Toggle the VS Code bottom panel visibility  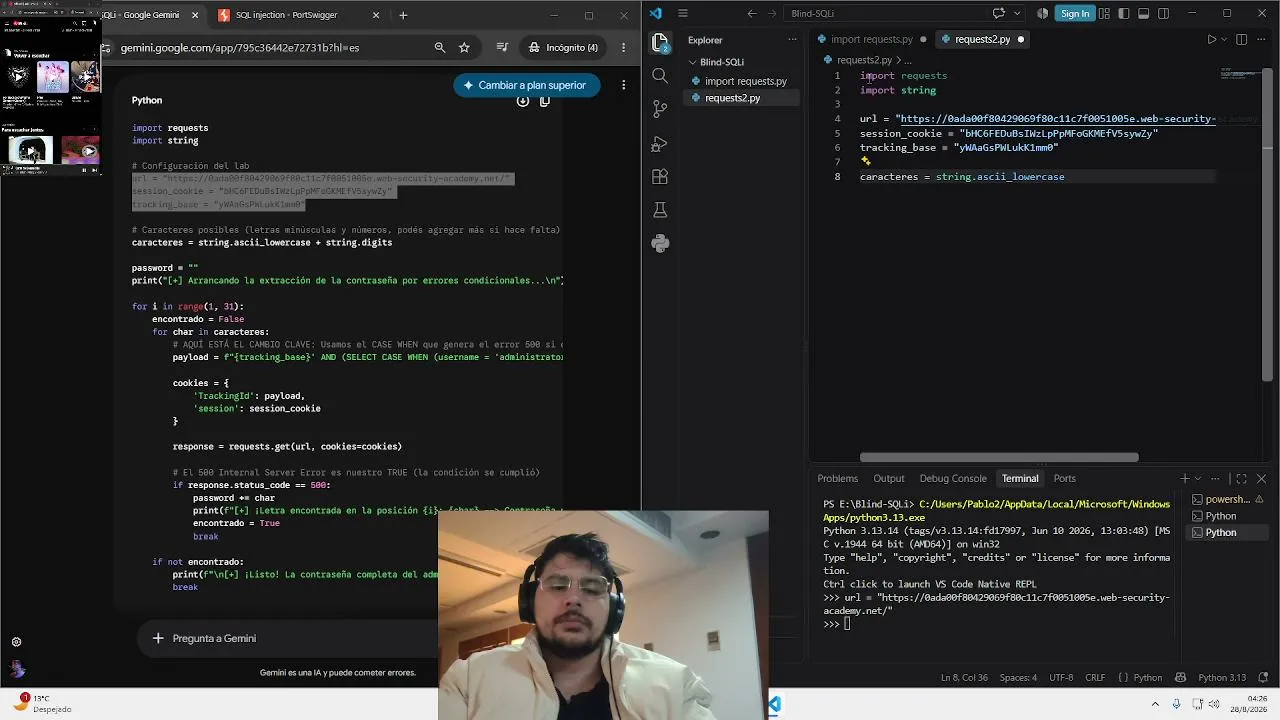click(1144, 13)
